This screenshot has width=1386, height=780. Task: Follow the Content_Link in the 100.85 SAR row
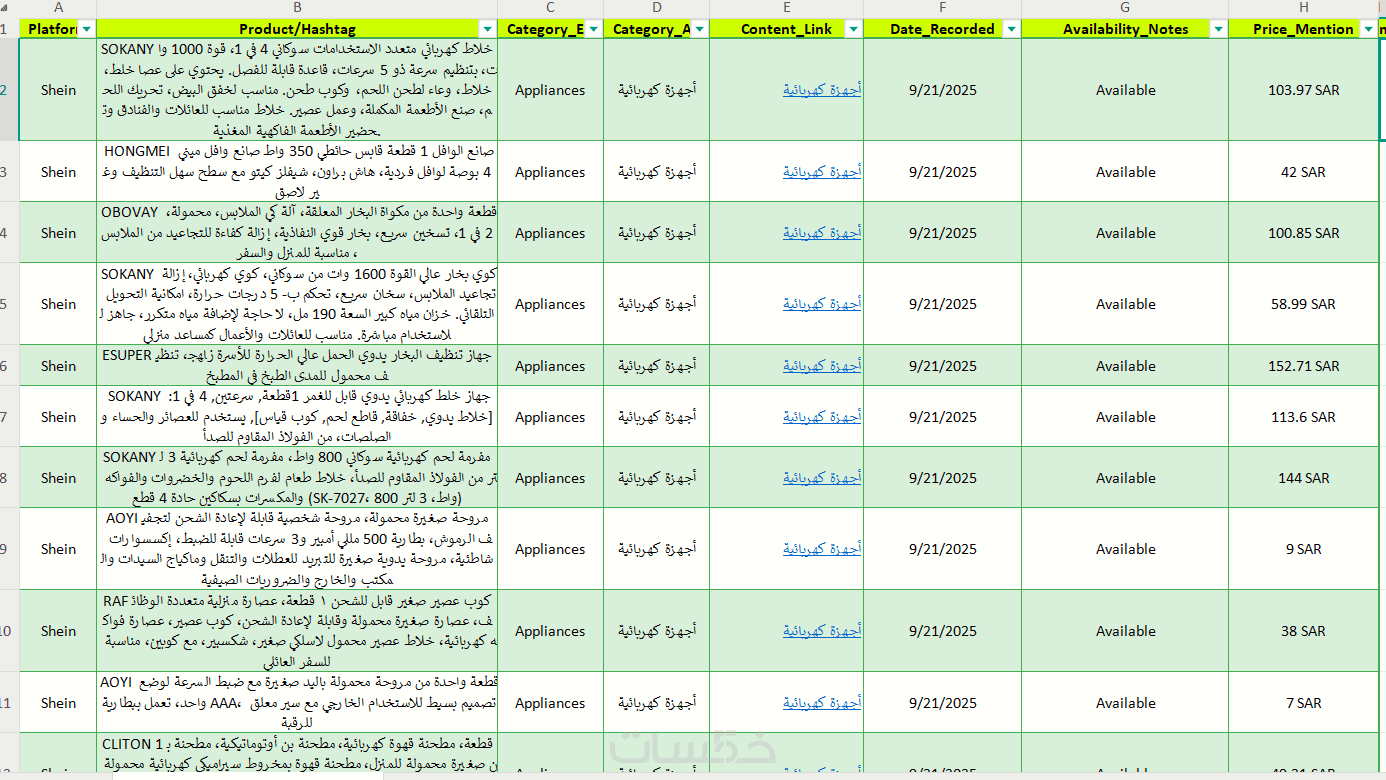pyautogui.click(x=822, y=233)
